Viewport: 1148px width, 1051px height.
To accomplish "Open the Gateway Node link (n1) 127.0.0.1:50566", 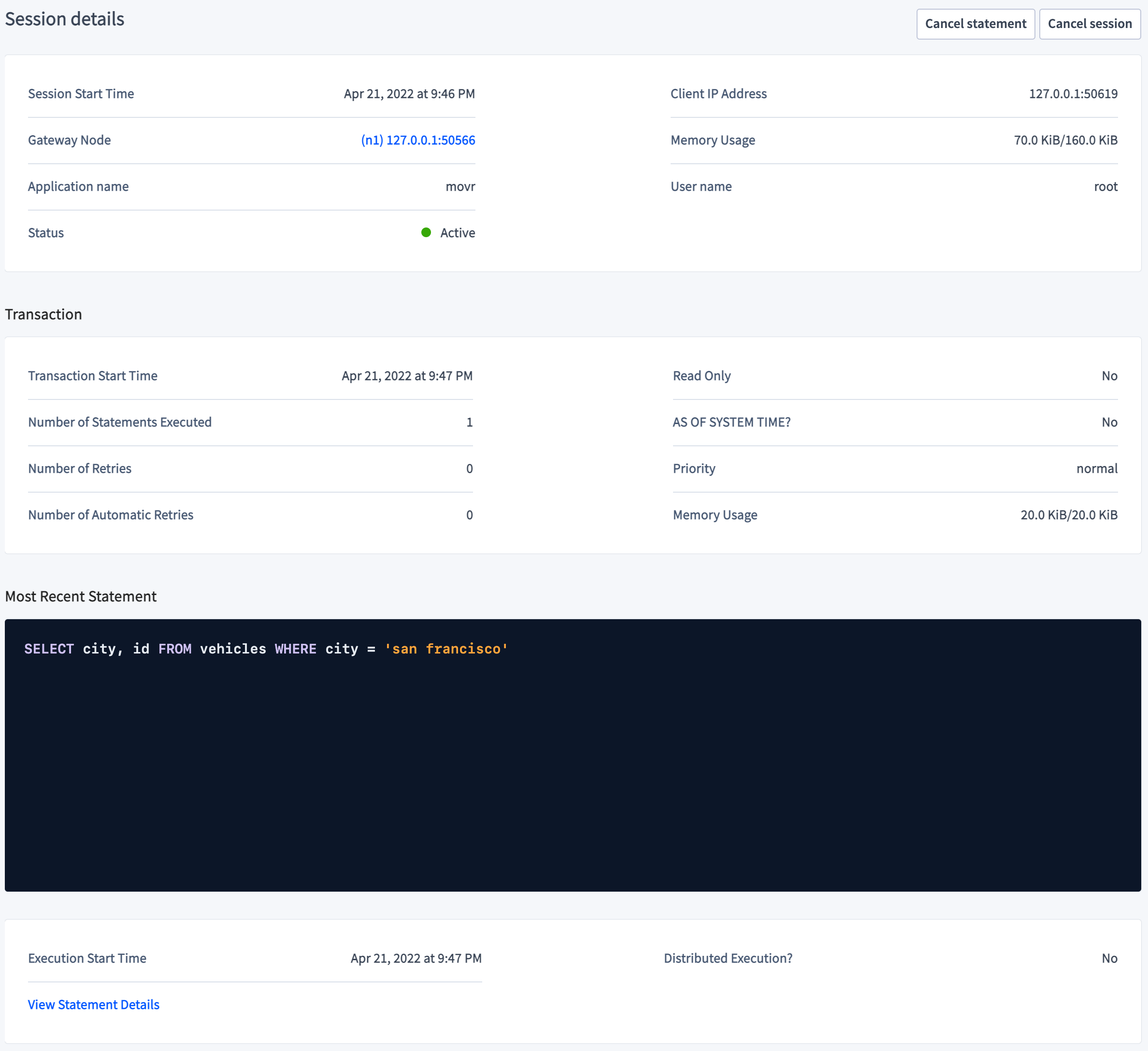I will click(x=417, y=140).
